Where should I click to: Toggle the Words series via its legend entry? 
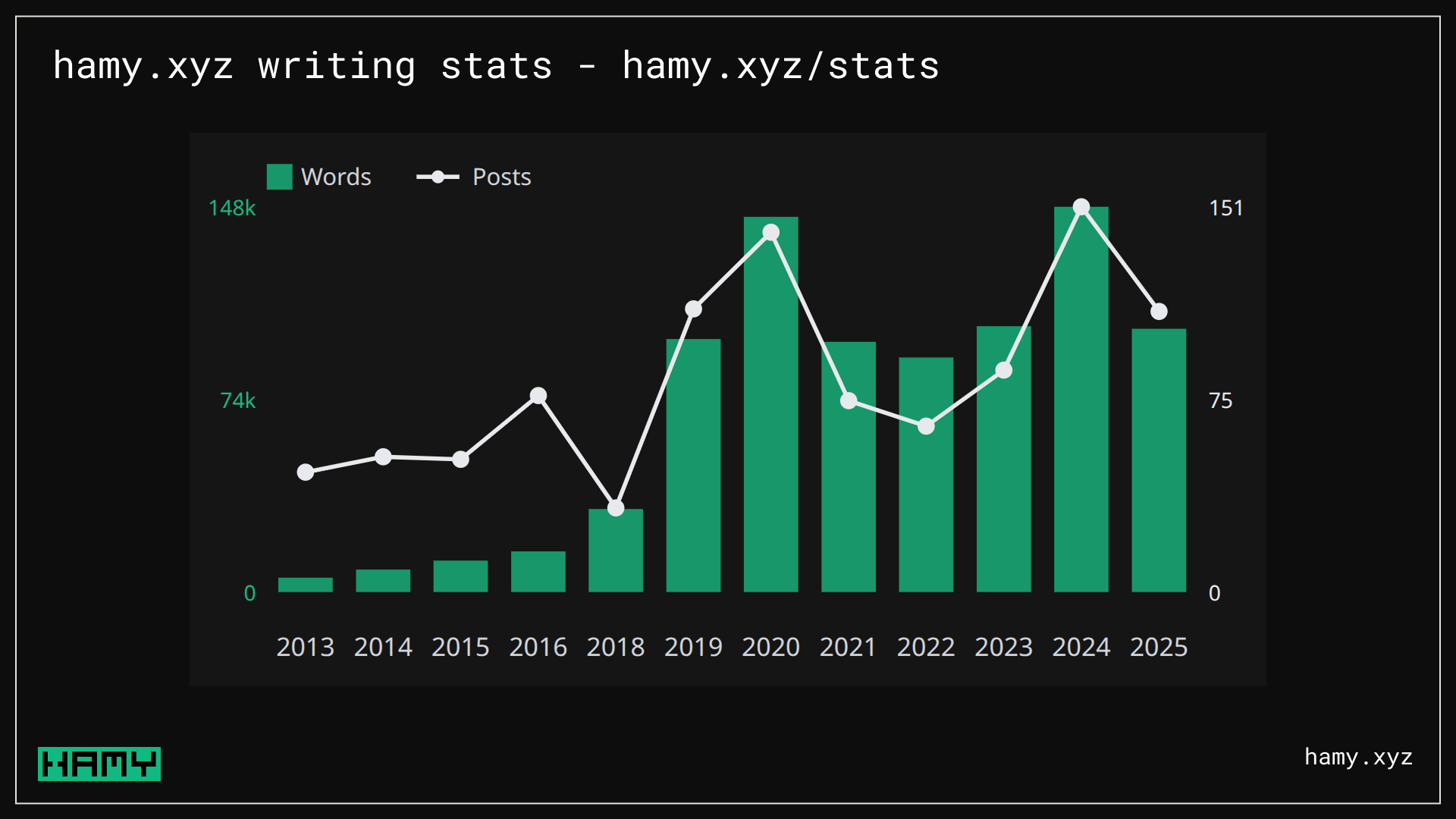coord(318,176)
